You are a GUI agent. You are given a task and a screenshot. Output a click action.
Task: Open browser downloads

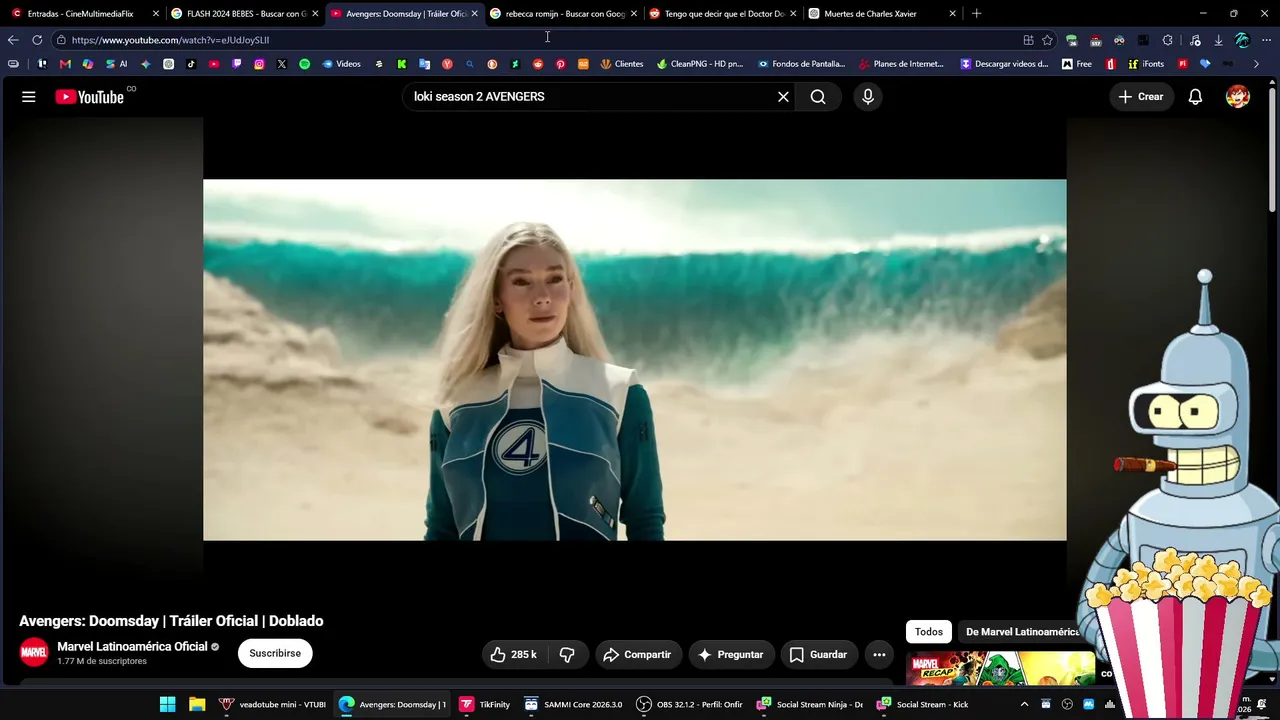pos(1218,40)
